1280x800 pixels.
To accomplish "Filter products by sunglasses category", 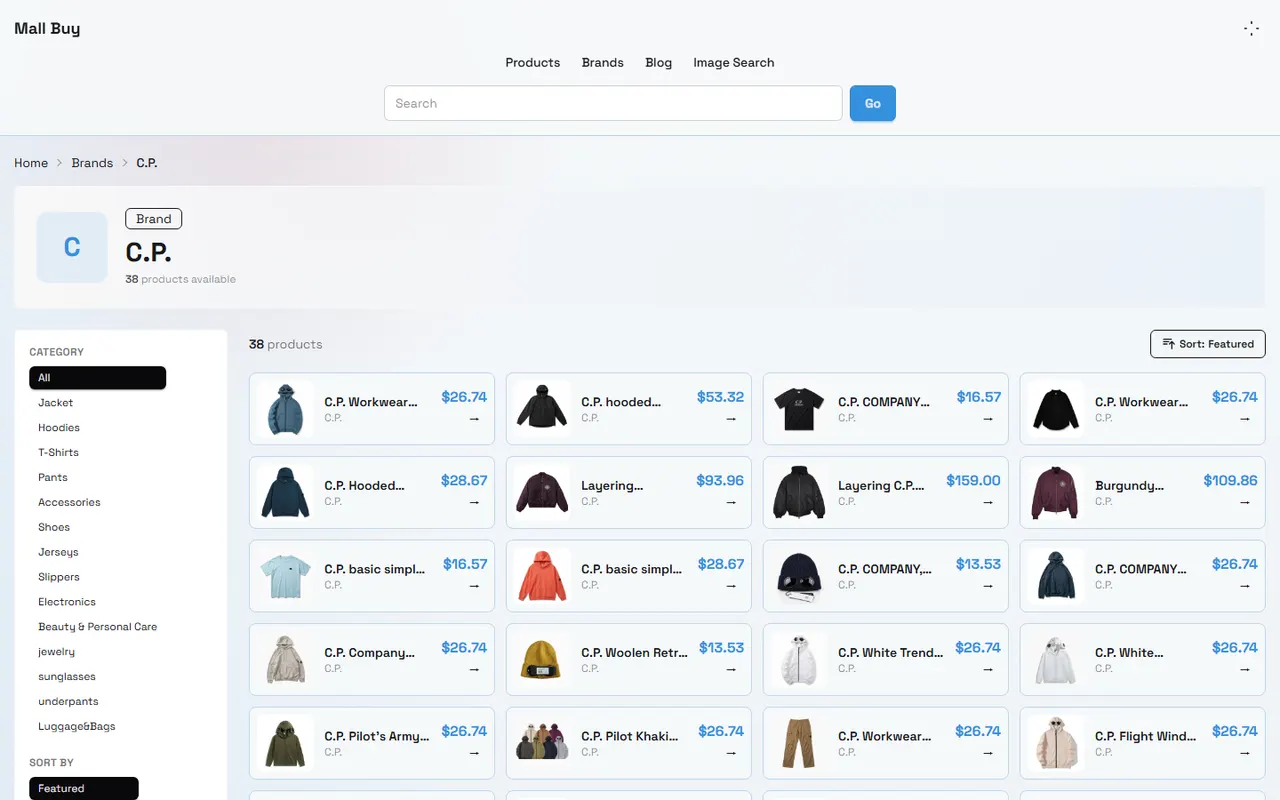I will (x=98, y=677).
